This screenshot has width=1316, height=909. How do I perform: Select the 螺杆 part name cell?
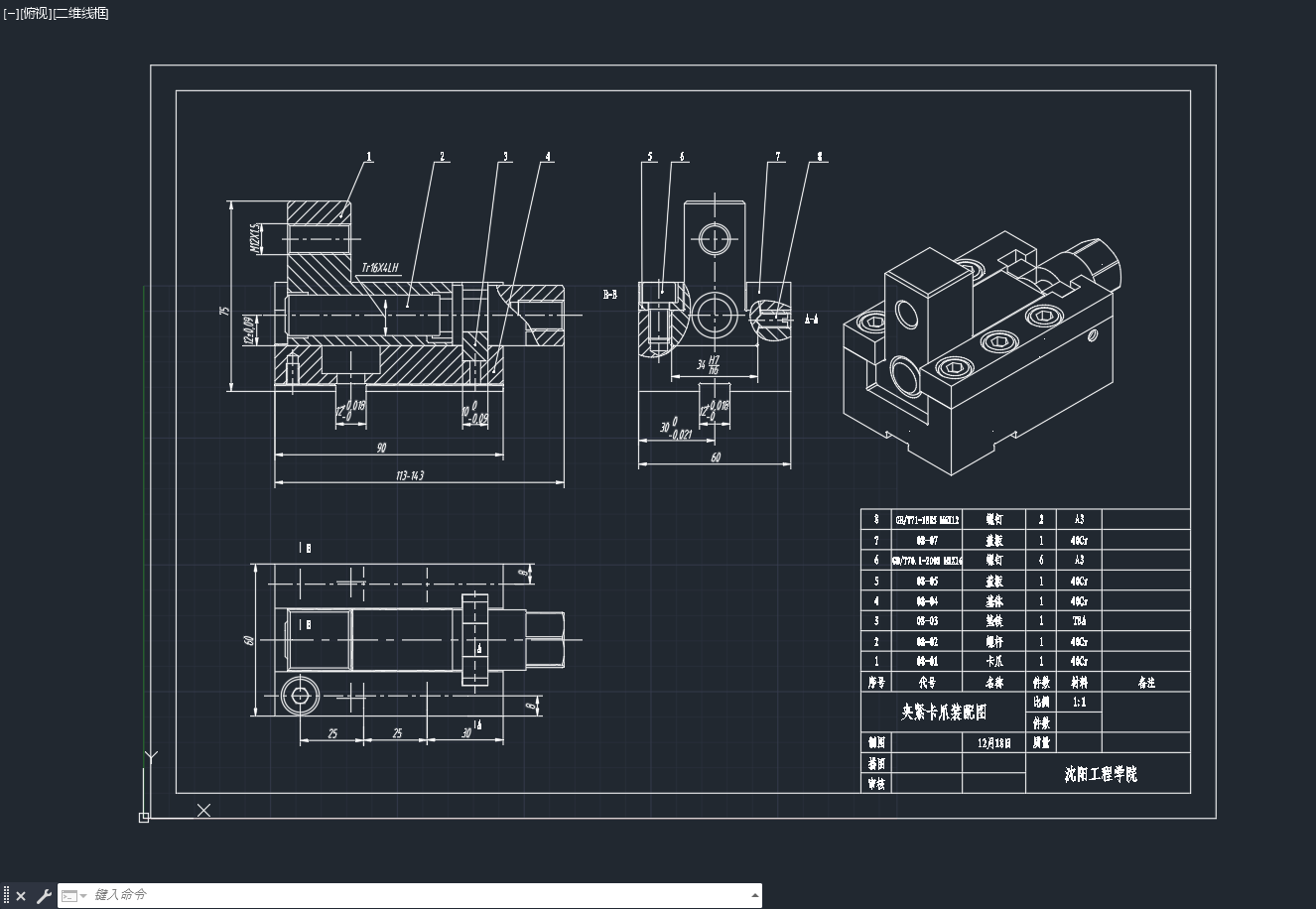pyautogui.click(x=994, y=641)
